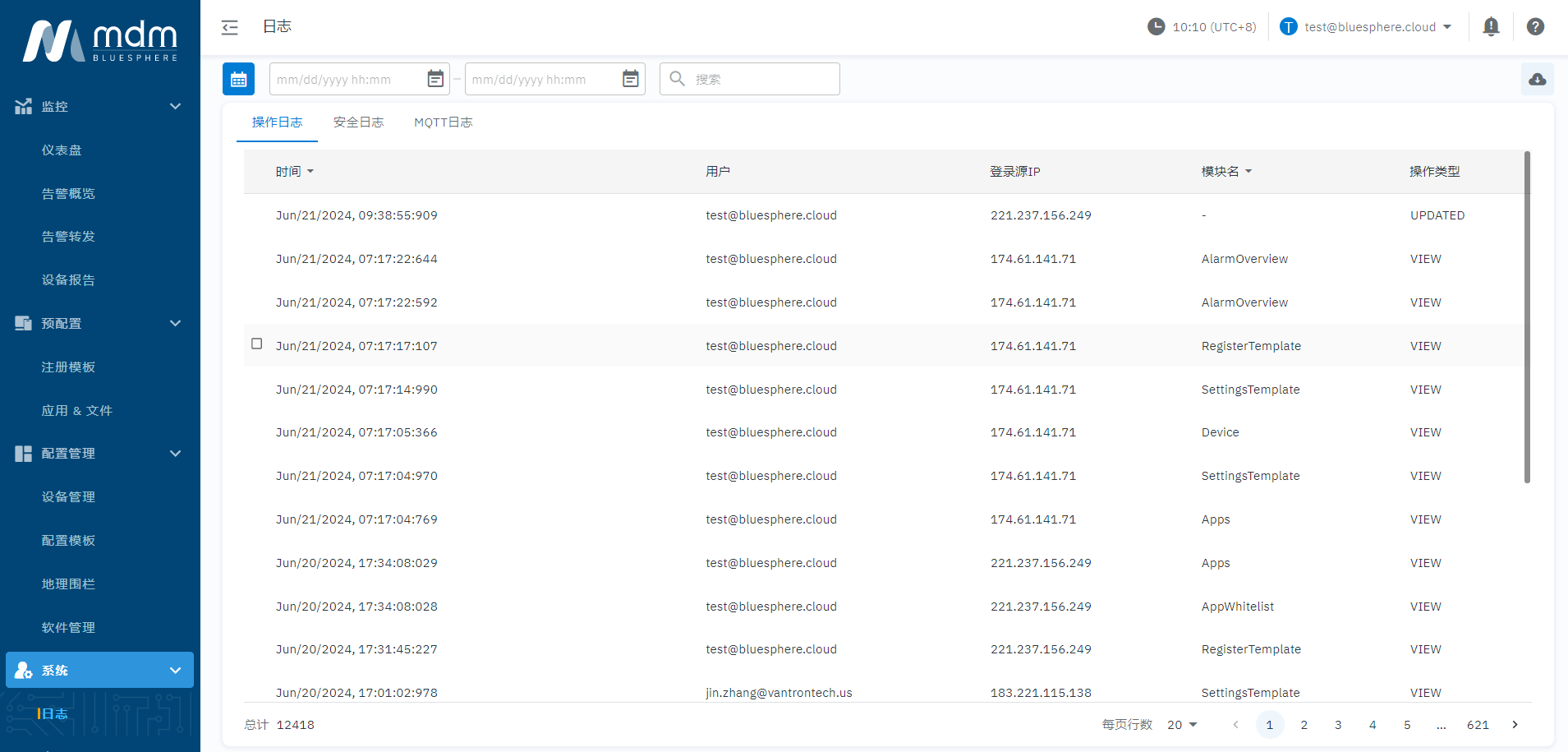Image resolution: width=1568 pixels, height=752 pixels.
Task: Click the blue calendar filter icon
Action: click(238, 79)
